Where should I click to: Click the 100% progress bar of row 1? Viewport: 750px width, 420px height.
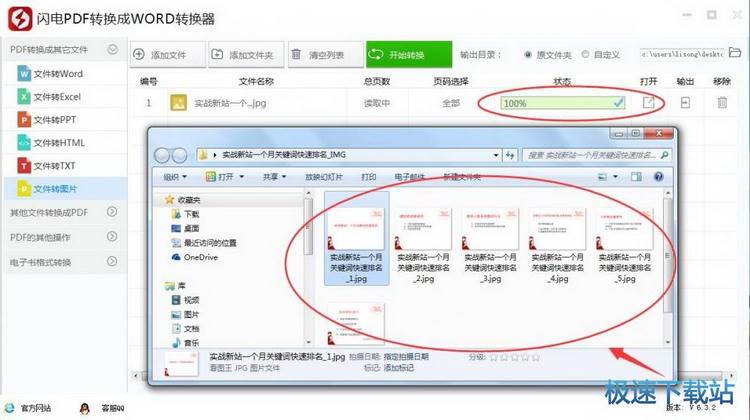tap(562, 103)
